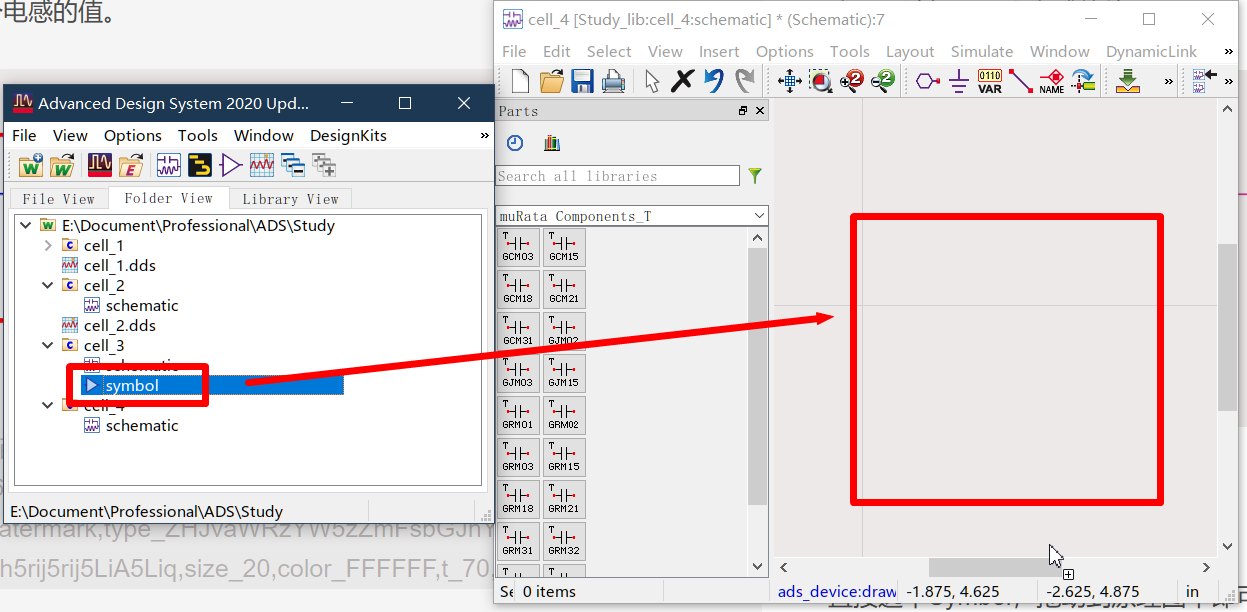The image size is (1247, 612).
Task: Open Layout menu in schematic window
Action: [910, 51]
